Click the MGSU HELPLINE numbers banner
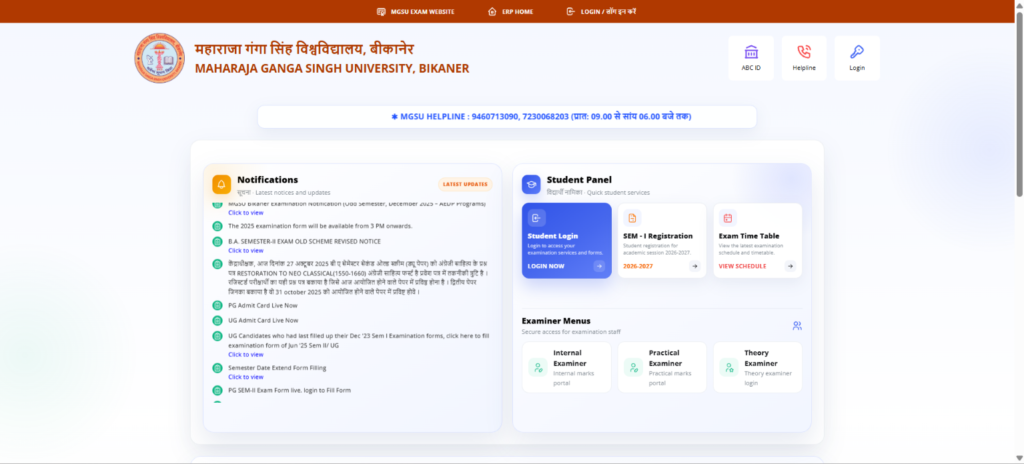Image resolution: width=1024 pixels, height=464 pixels. [x=507, y=117]
